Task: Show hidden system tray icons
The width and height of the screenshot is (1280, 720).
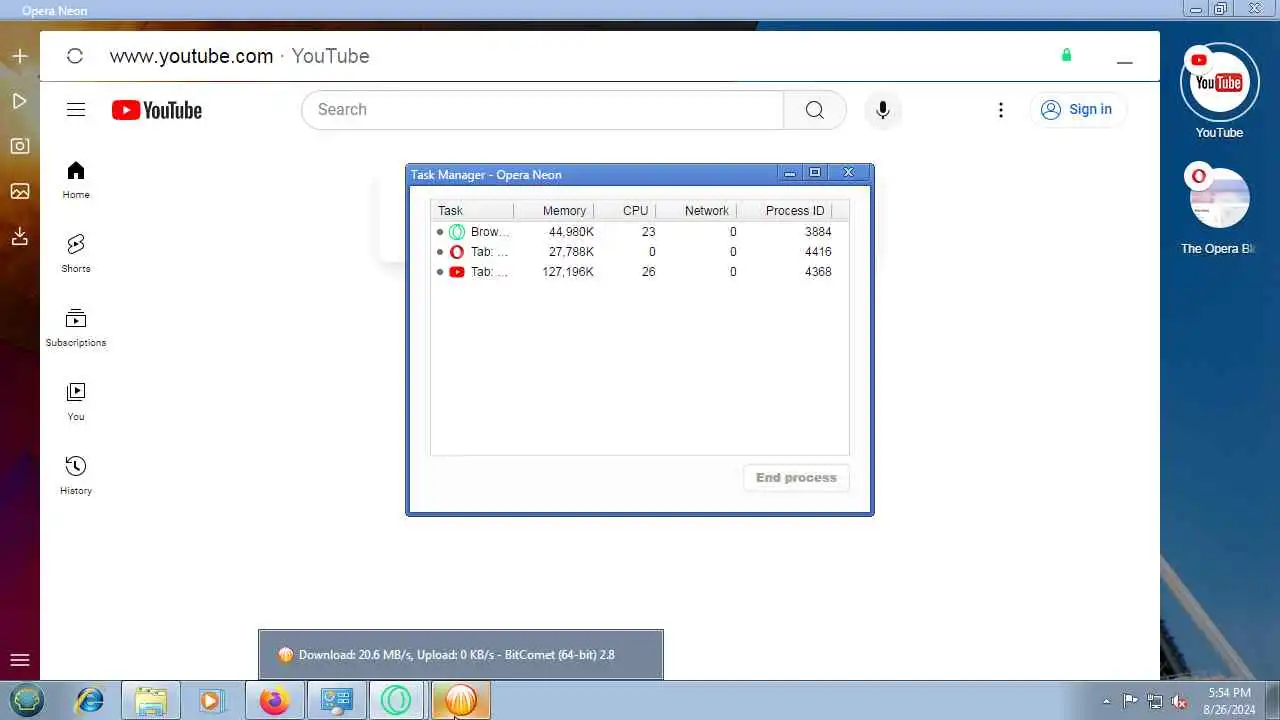Action: click(x=1106, y=701)
